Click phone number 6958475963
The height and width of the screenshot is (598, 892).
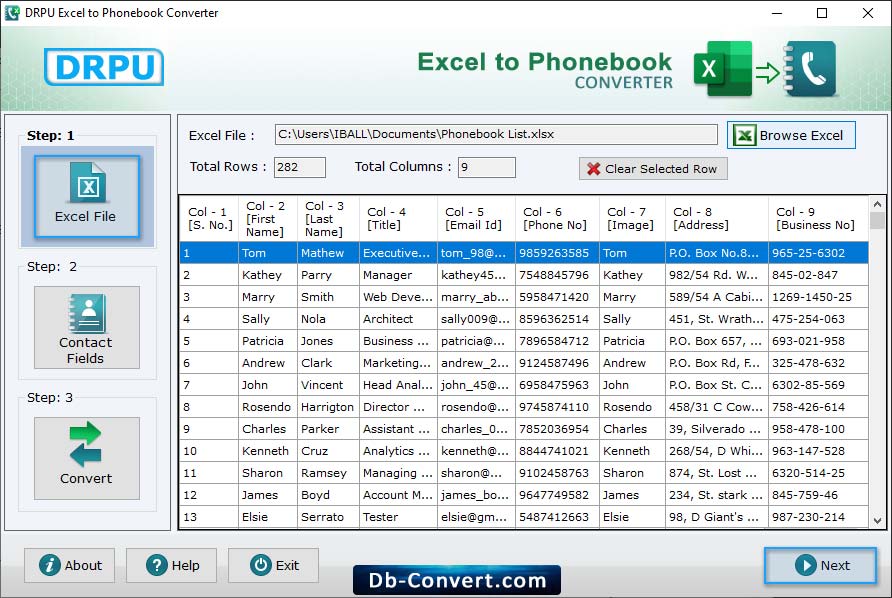click(557, 385)
